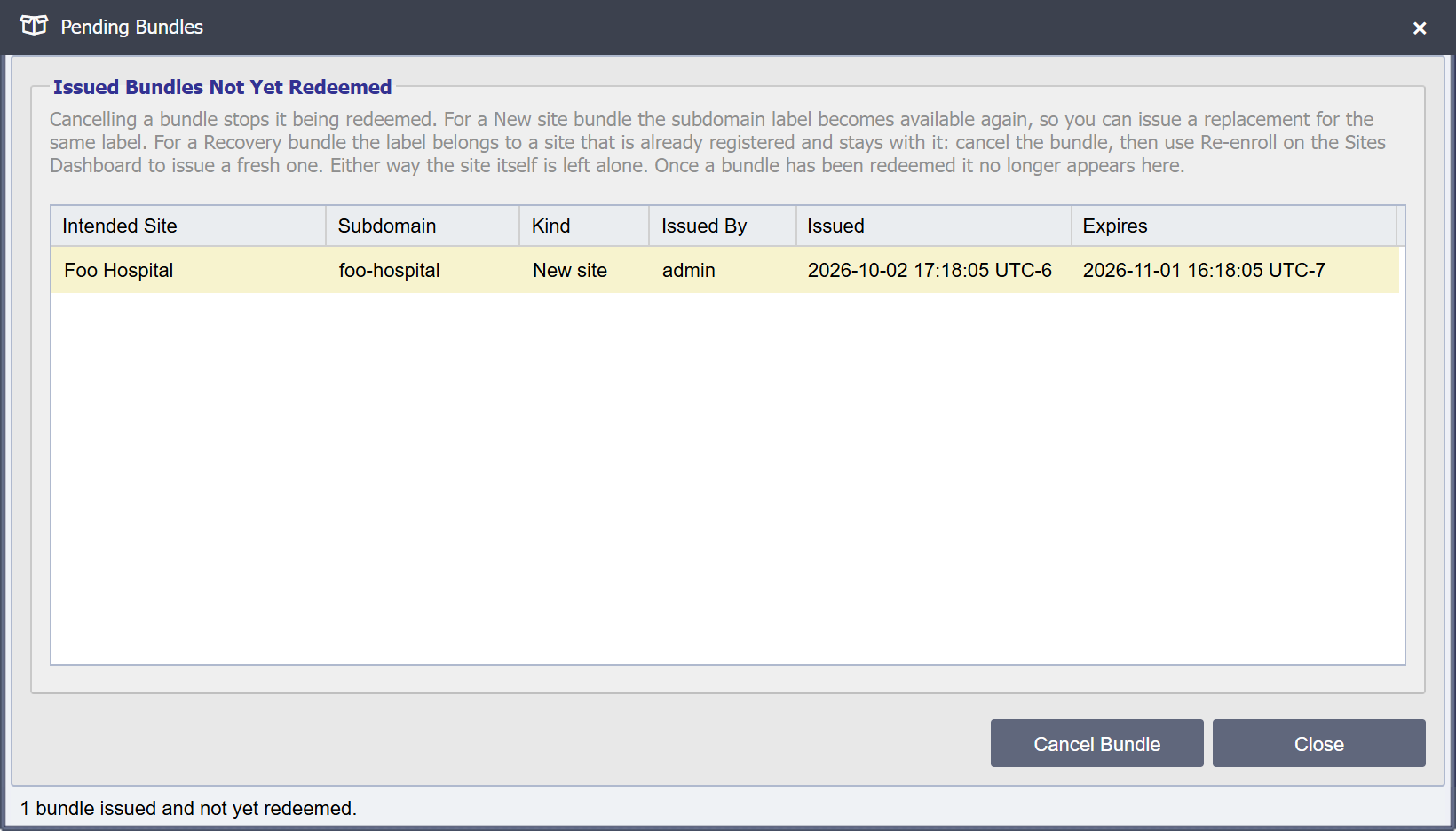Click the Cancel Bundle button

(1097, 743)
